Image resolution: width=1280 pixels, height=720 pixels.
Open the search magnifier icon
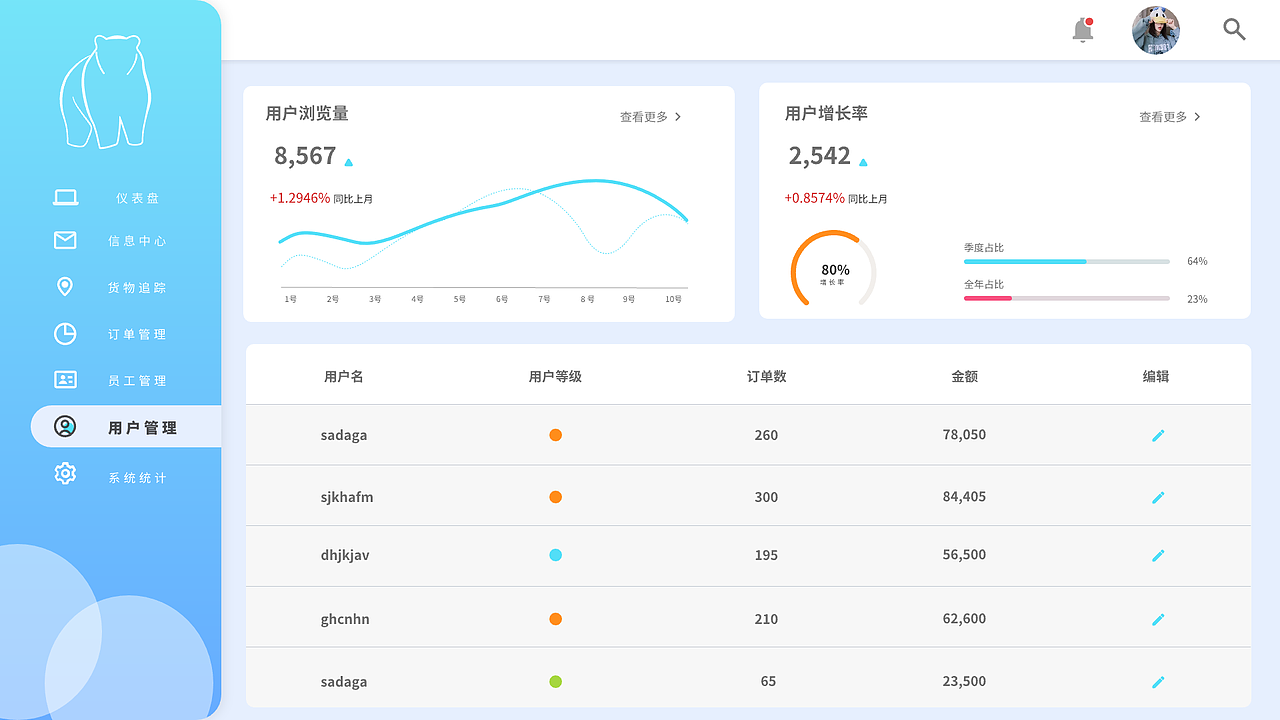pyautogui.click(x=1234, y=30)
